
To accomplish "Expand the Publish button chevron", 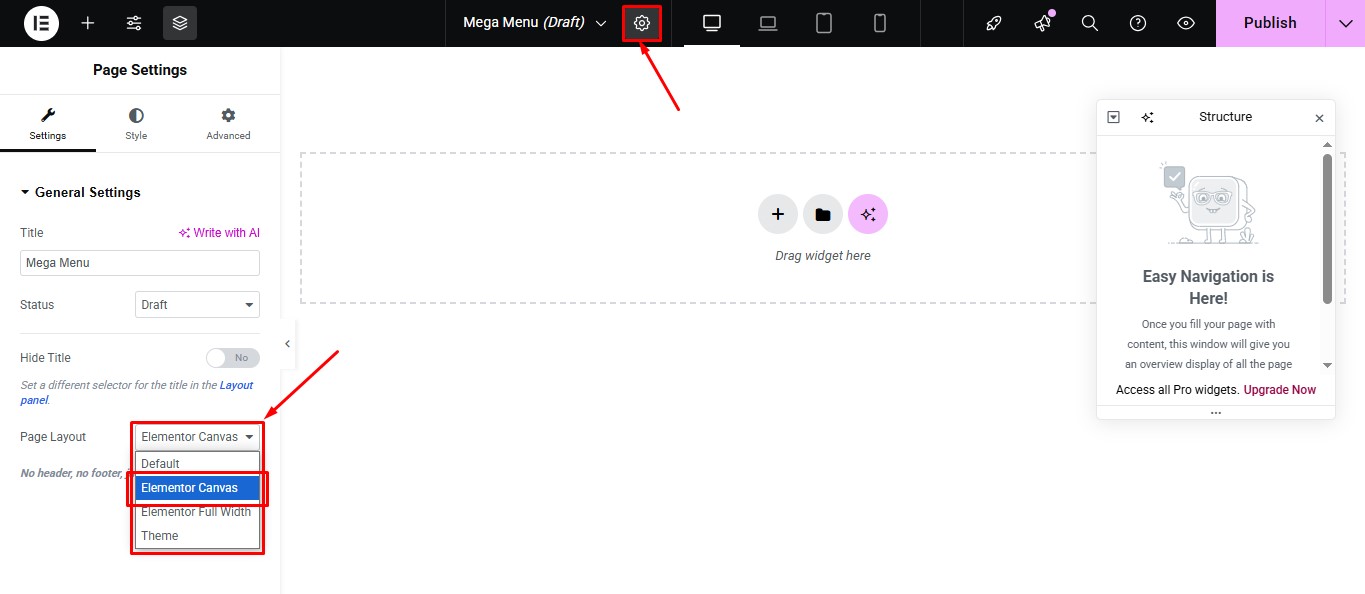I will click(x=1345, y=22).
